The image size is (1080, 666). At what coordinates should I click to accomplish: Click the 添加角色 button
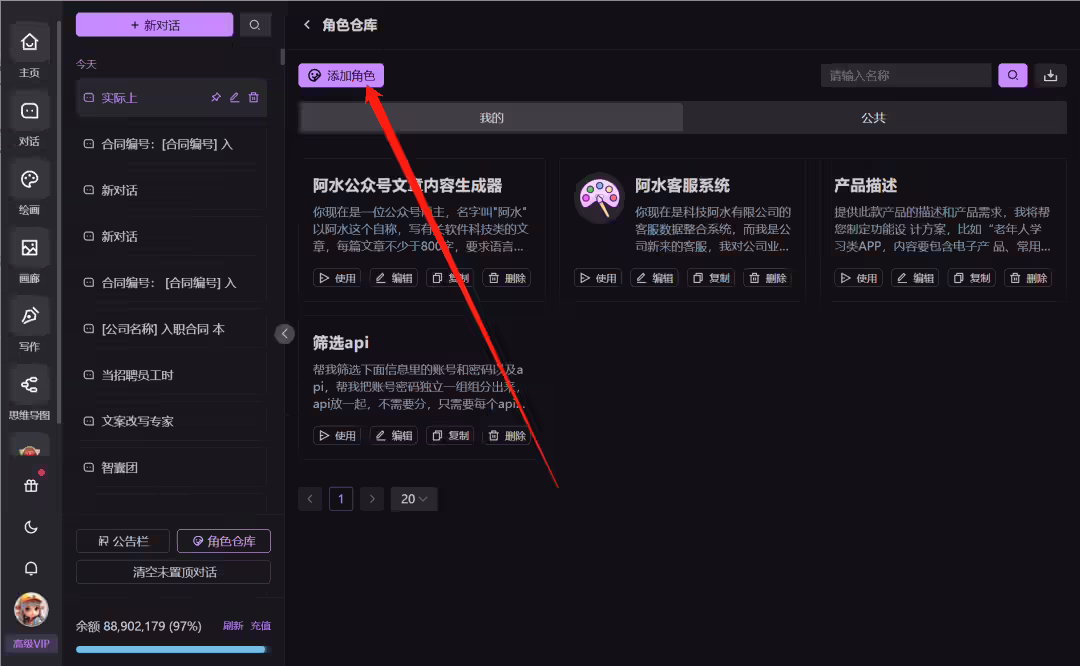coord(341,76)
